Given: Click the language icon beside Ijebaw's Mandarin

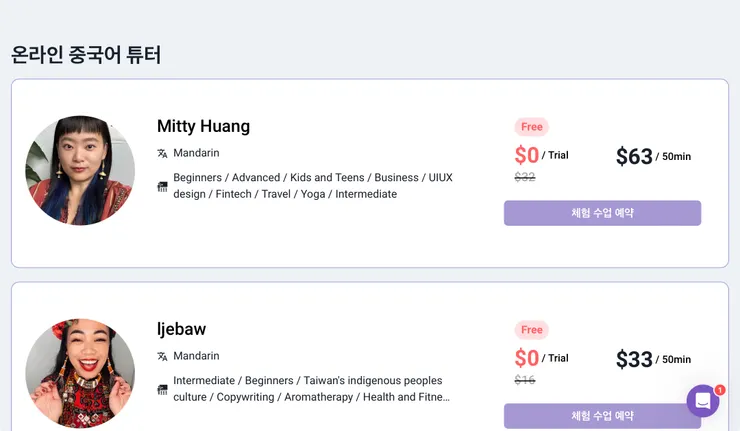Looking at the screenshot, I should click(162, 356).
